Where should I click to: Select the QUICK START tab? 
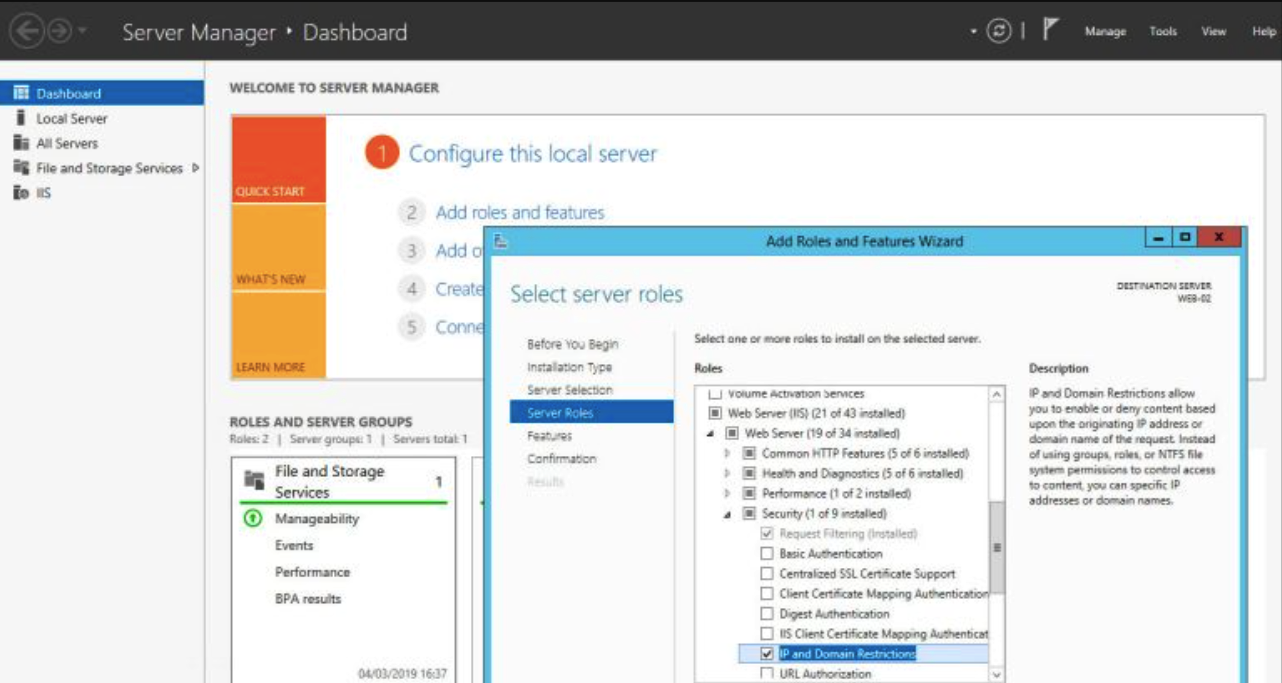coord(278,160)
